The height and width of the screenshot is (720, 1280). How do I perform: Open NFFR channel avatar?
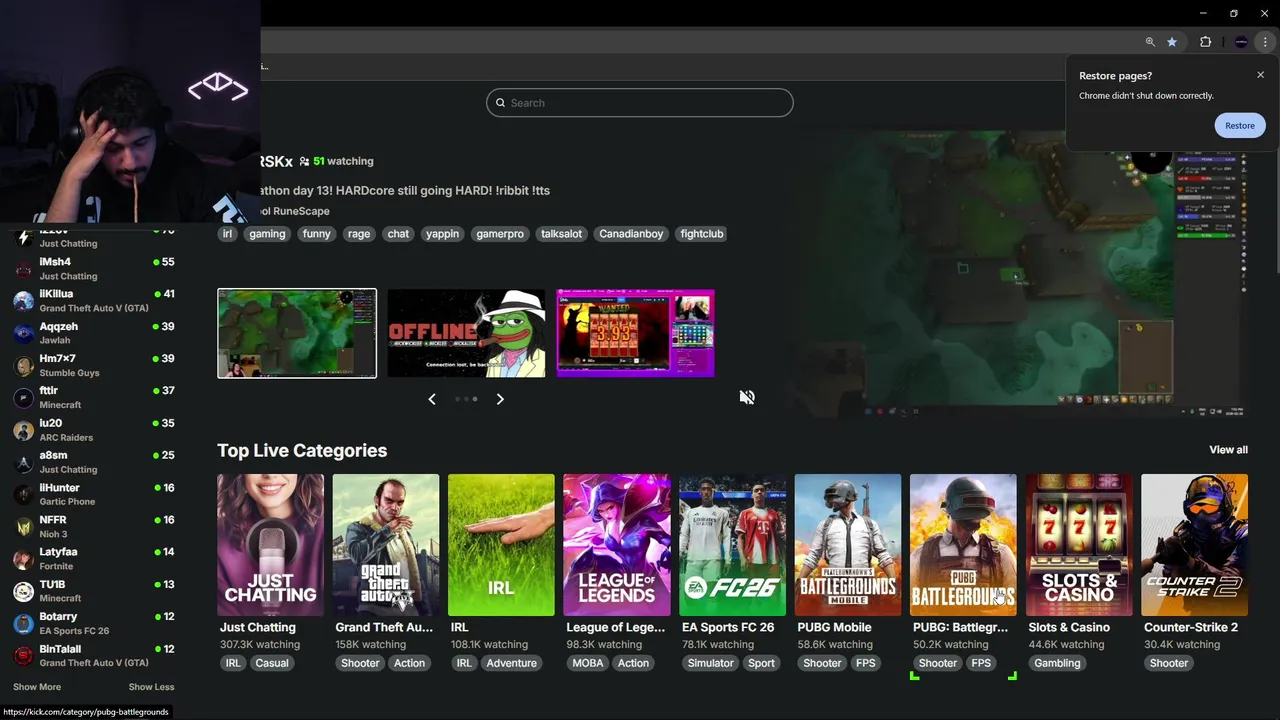click(x=23, y=527)
